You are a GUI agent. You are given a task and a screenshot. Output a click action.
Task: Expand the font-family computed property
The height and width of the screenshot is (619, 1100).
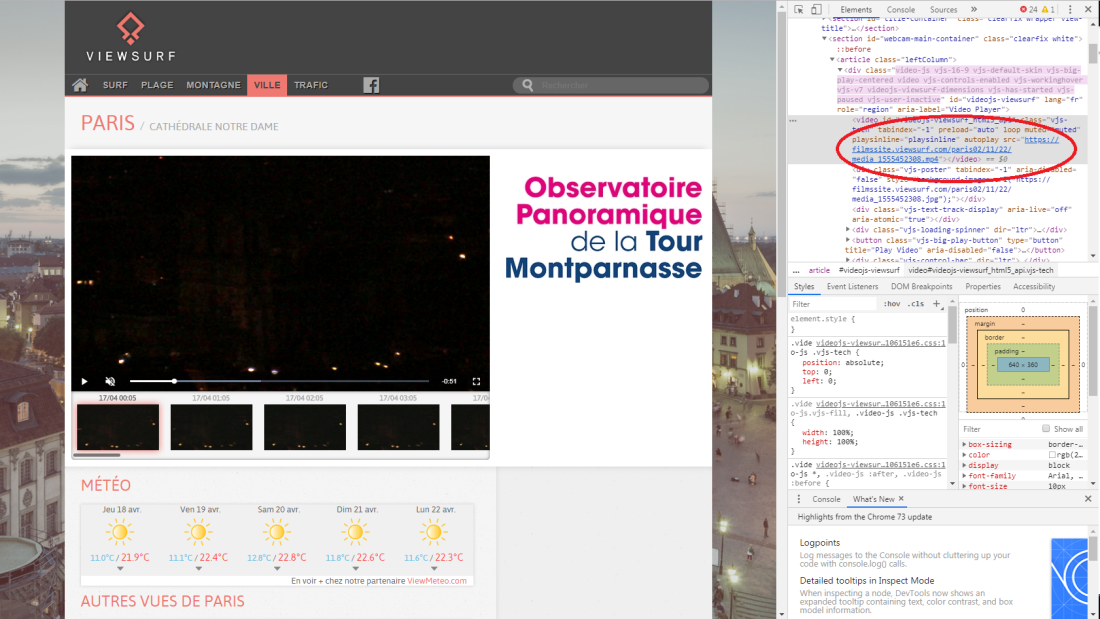pyautogui.click(x=965, y=476)
